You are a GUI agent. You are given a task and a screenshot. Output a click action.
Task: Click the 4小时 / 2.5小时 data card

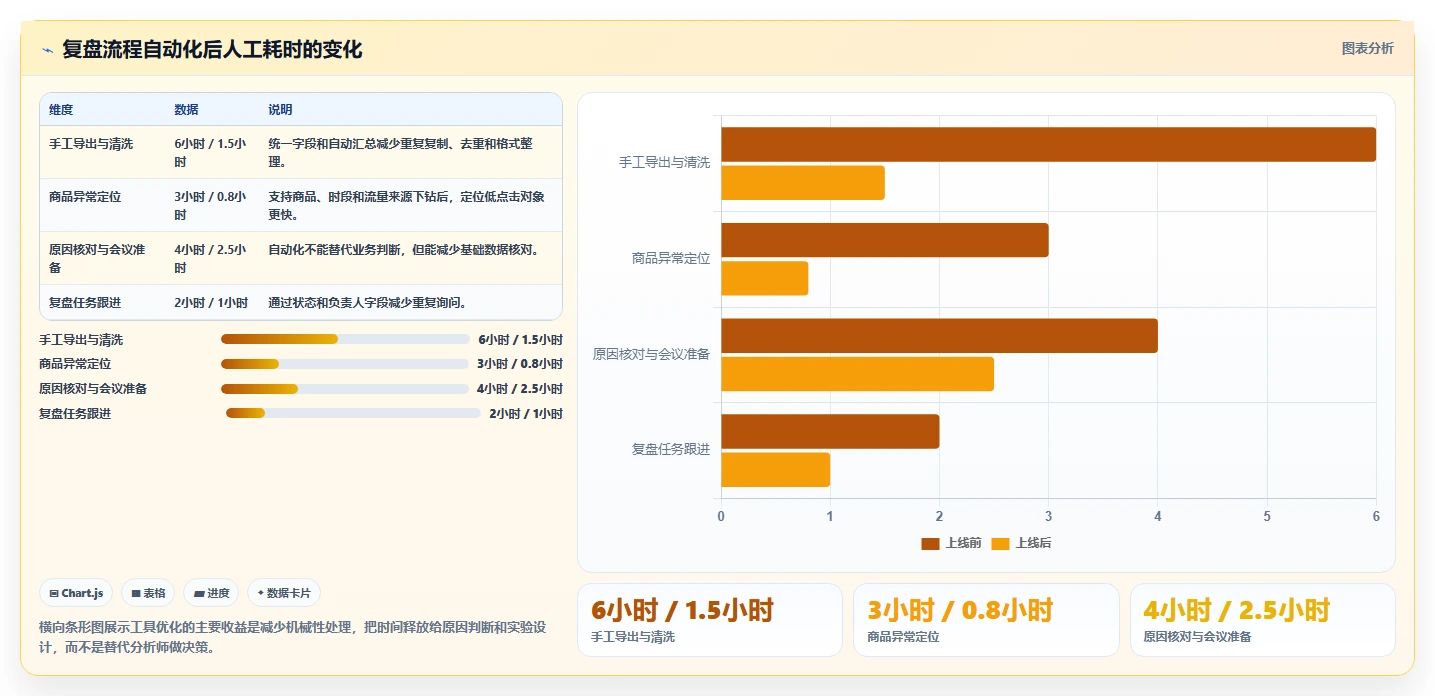[1263, 620]
